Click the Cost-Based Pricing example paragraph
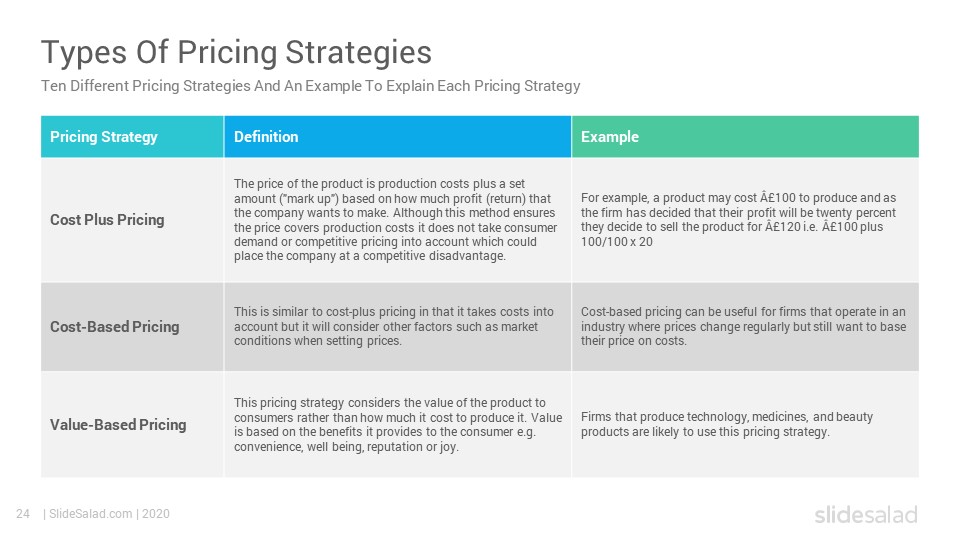Viewport: 960px width, 540px height. [x=743, y=326]
